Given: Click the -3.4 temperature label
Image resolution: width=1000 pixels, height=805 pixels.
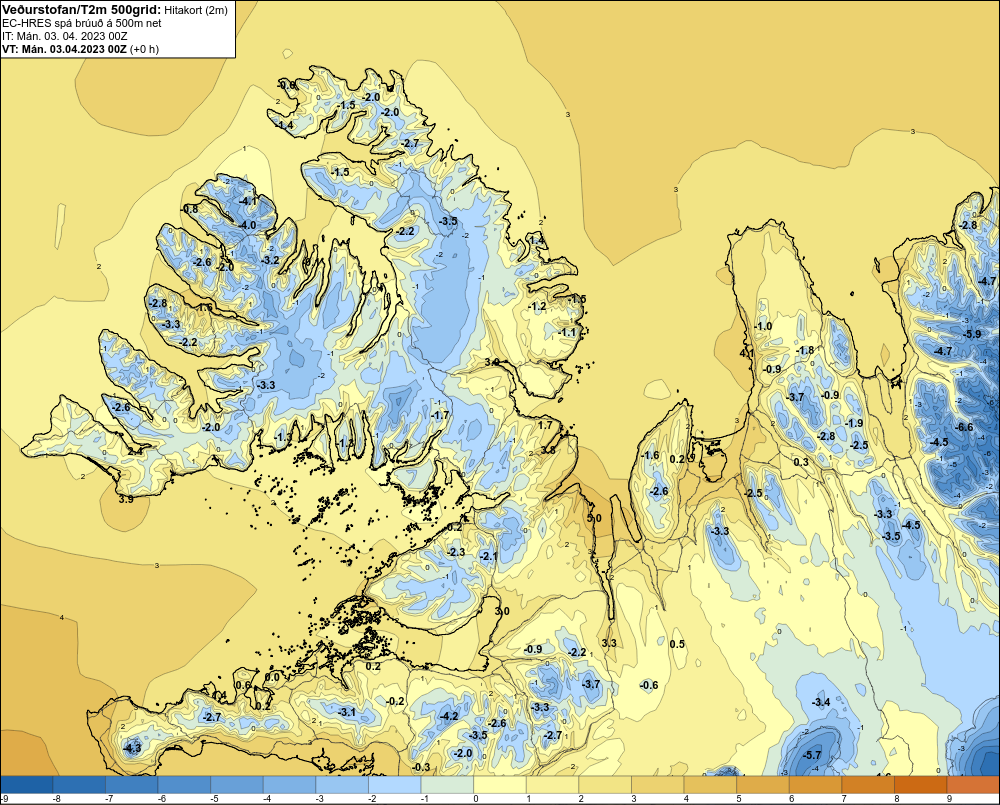Looking at the screenshot, I should click(x=821, y=702).
